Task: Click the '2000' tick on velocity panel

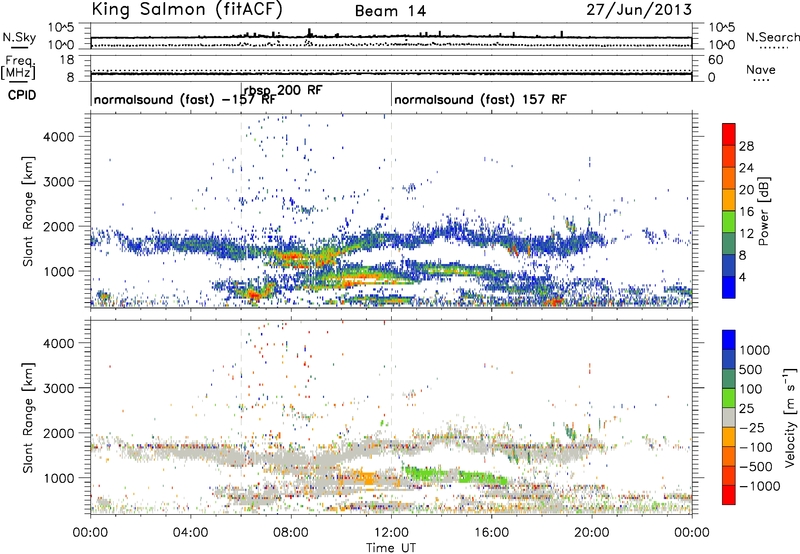Action: point(59,433)
